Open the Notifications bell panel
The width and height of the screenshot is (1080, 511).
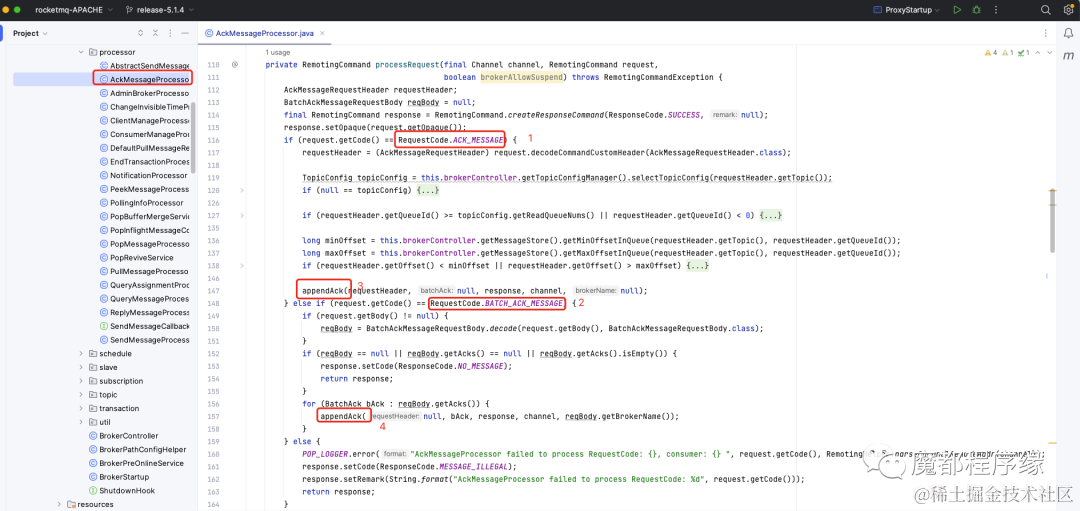coord(1067,33)
